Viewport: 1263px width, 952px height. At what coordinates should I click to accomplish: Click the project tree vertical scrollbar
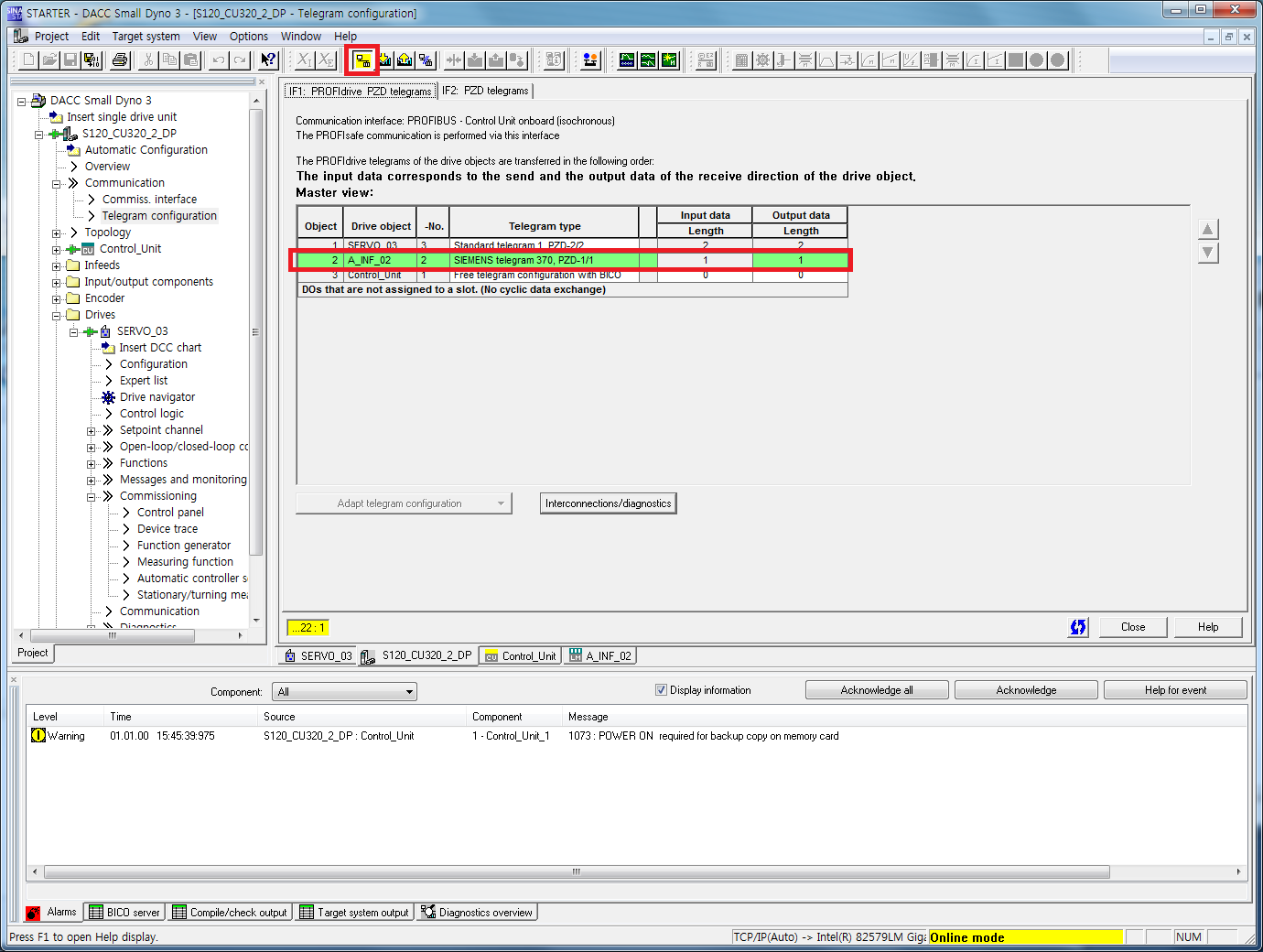(x=256, y=333)
